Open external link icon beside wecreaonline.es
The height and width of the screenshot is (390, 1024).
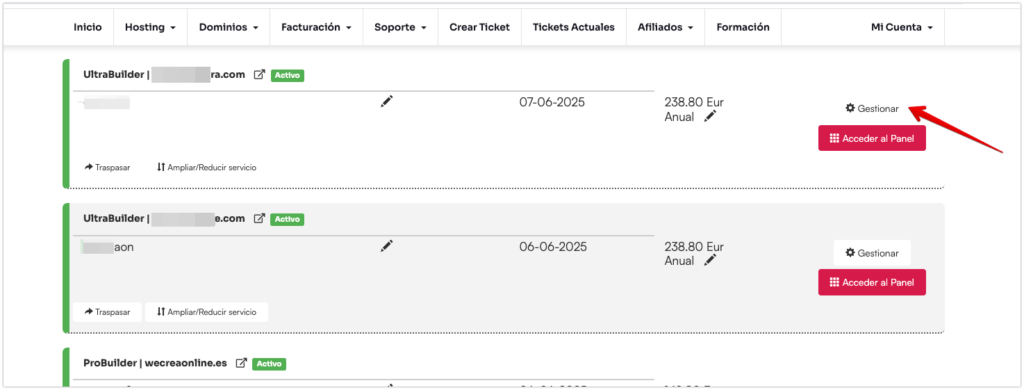point(241,363)
